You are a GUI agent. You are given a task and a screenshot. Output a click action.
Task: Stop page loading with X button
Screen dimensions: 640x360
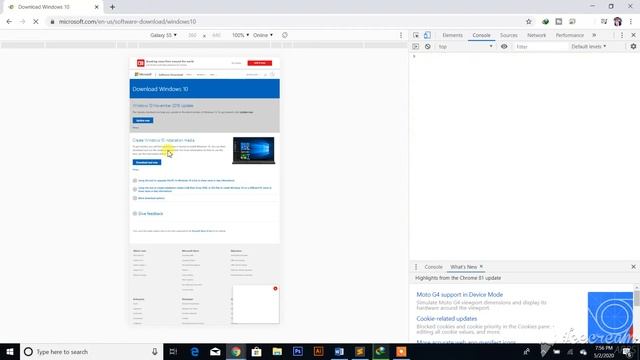tap(36, 22)
